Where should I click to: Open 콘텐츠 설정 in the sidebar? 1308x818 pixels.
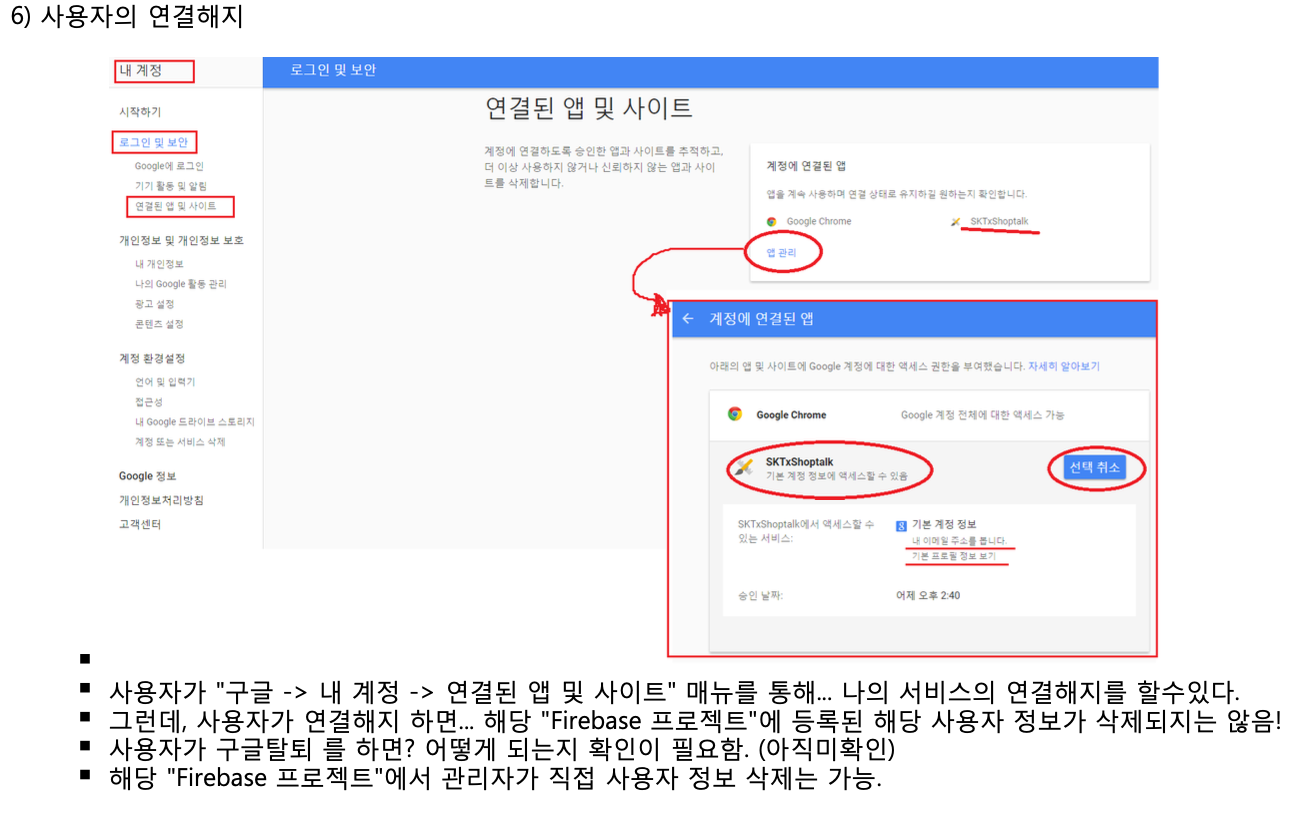(159, 324)
